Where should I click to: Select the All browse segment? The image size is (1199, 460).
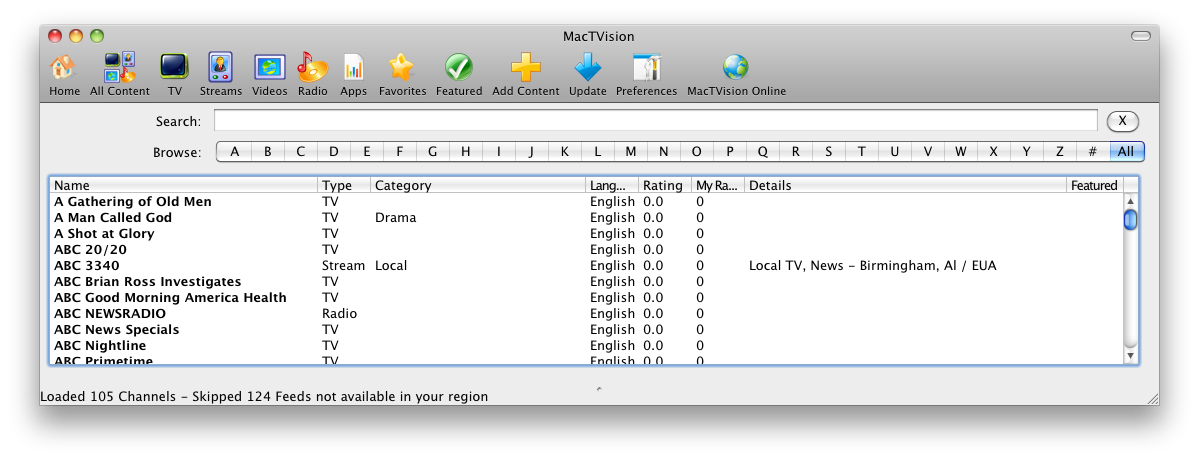coord(1126,152)
